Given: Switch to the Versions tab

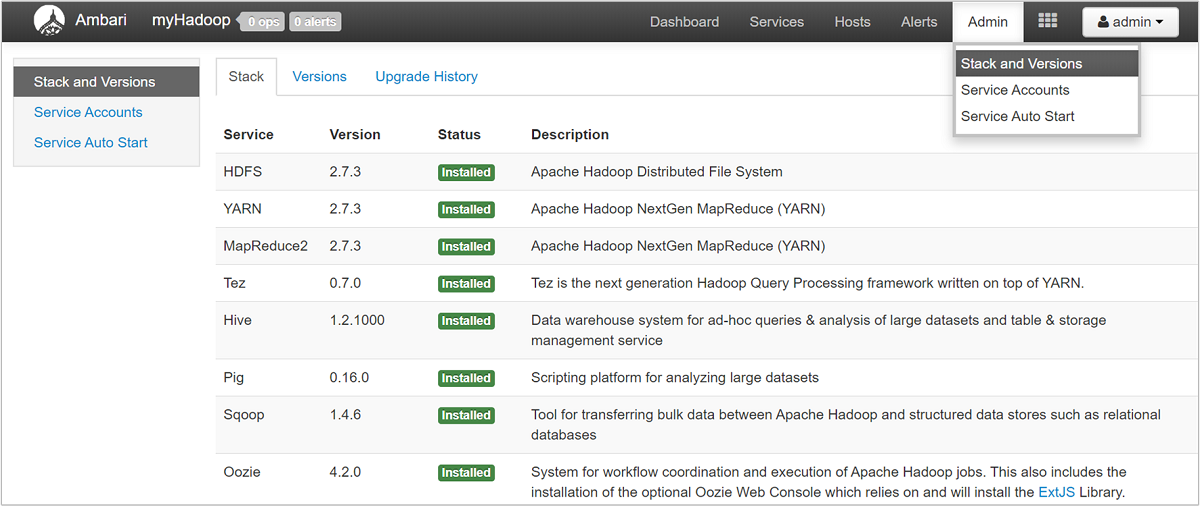Looking at the screenshot, I should (319, 76).
